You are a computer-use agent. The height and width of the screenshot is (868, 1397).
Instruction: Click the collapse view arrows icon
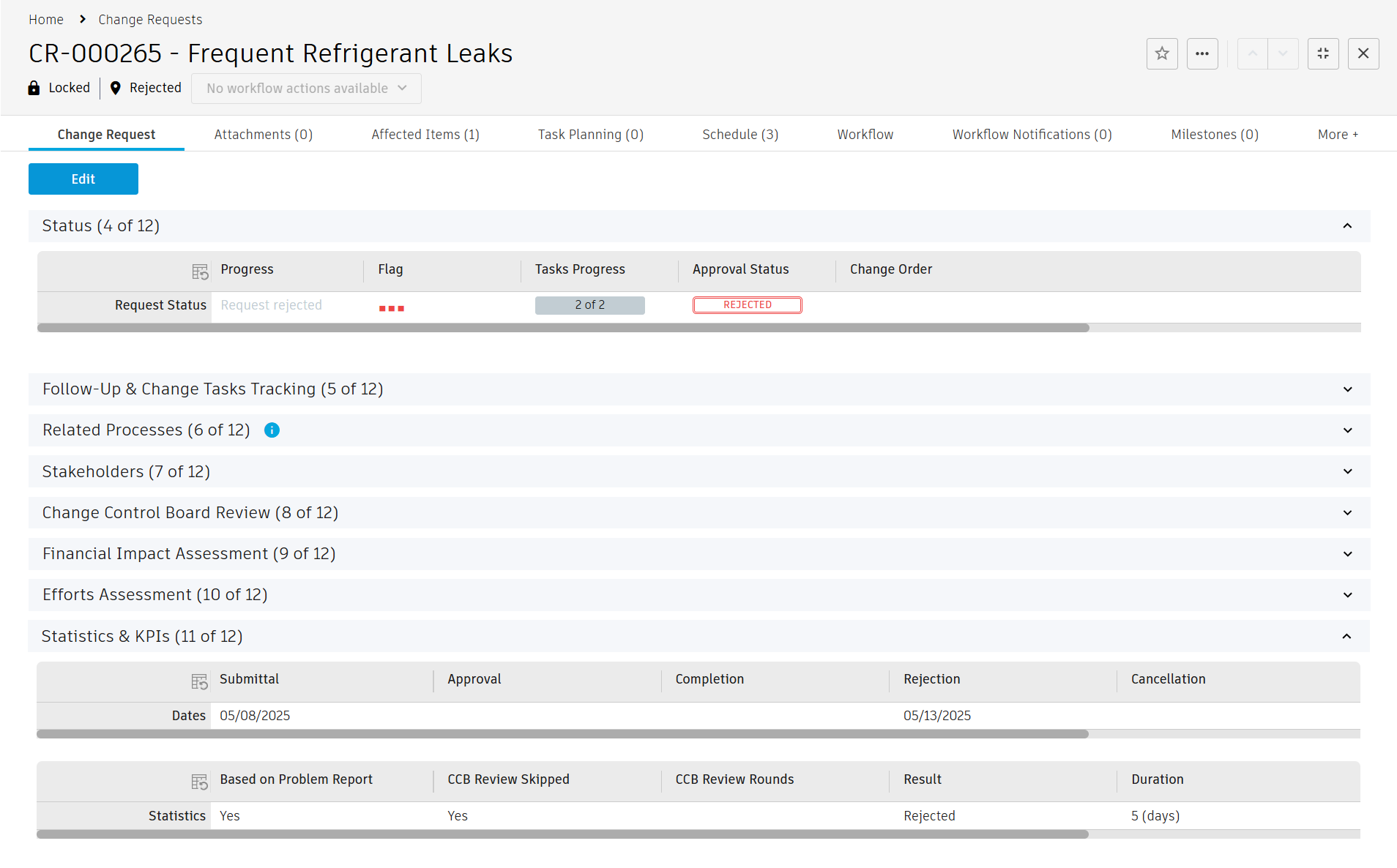pos(1323,53)
